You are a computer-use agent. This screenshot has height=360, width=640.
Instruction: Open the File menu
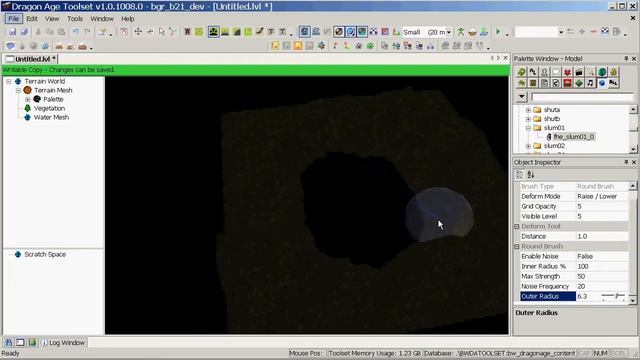click(13, 19)
